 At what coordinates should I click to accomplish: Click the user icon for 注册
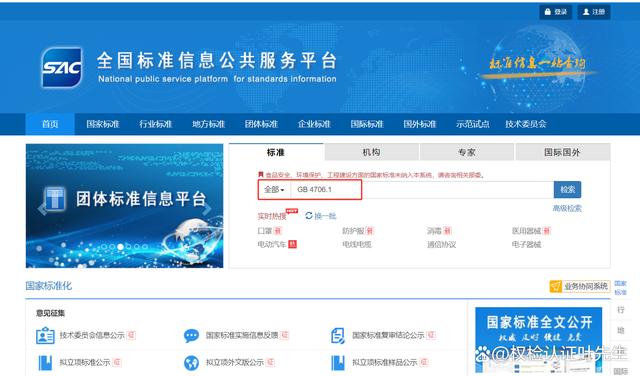coord(586,12)
